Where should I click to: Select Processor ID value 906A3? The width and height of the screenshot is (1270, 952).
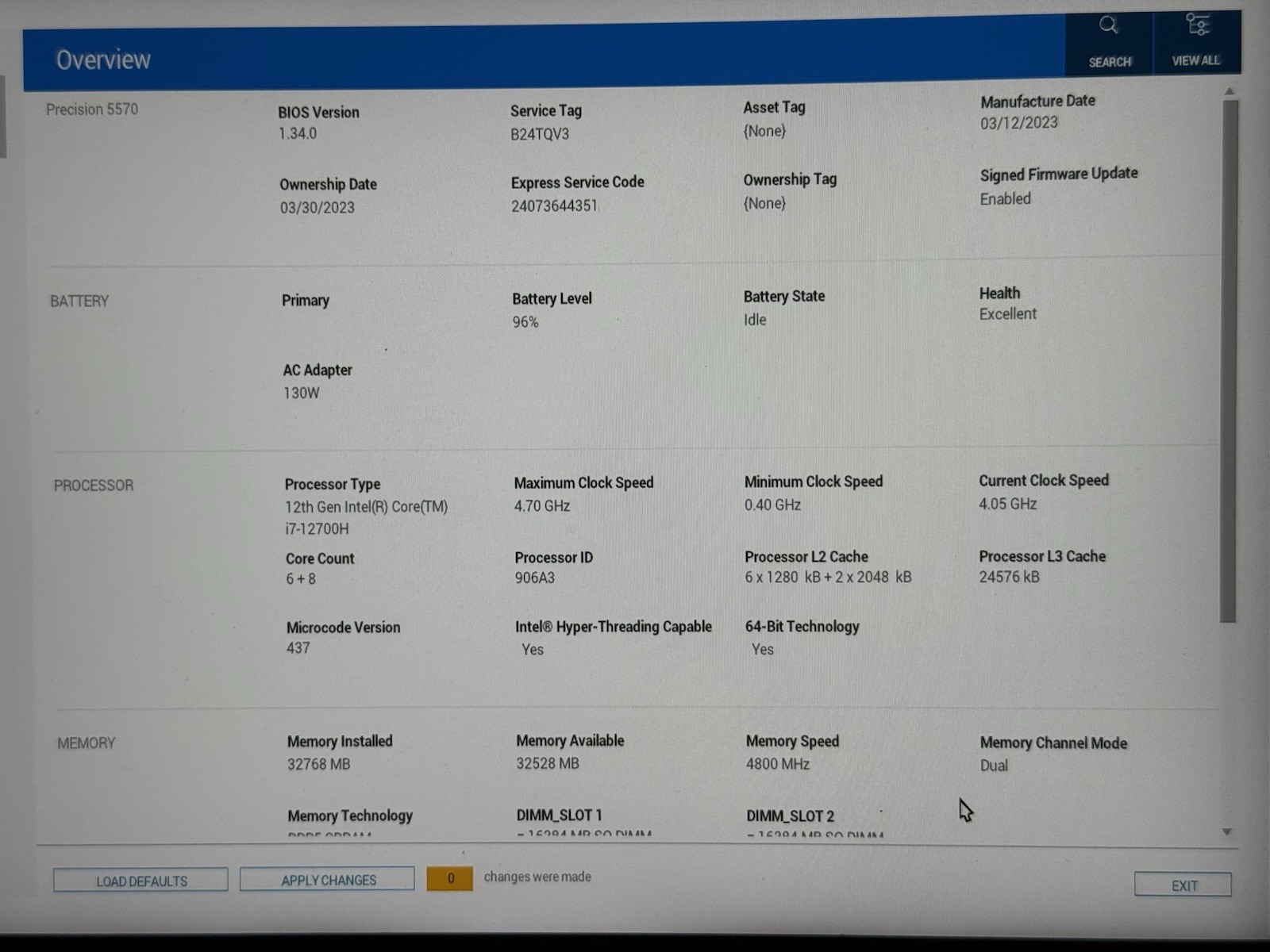[535, 578]
